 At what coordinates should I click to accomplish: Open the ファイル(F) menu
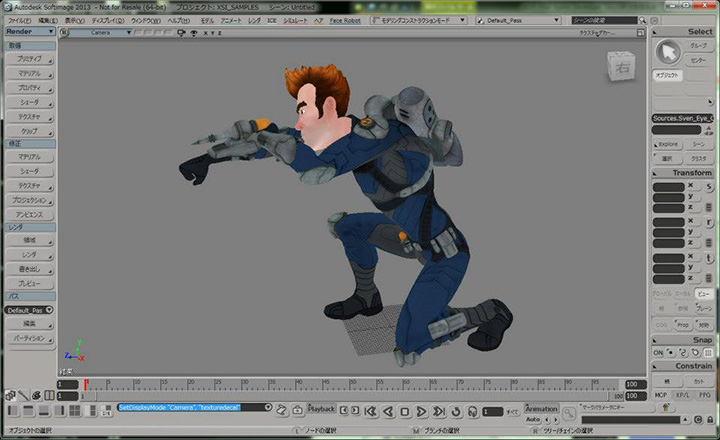pos(20,21)
